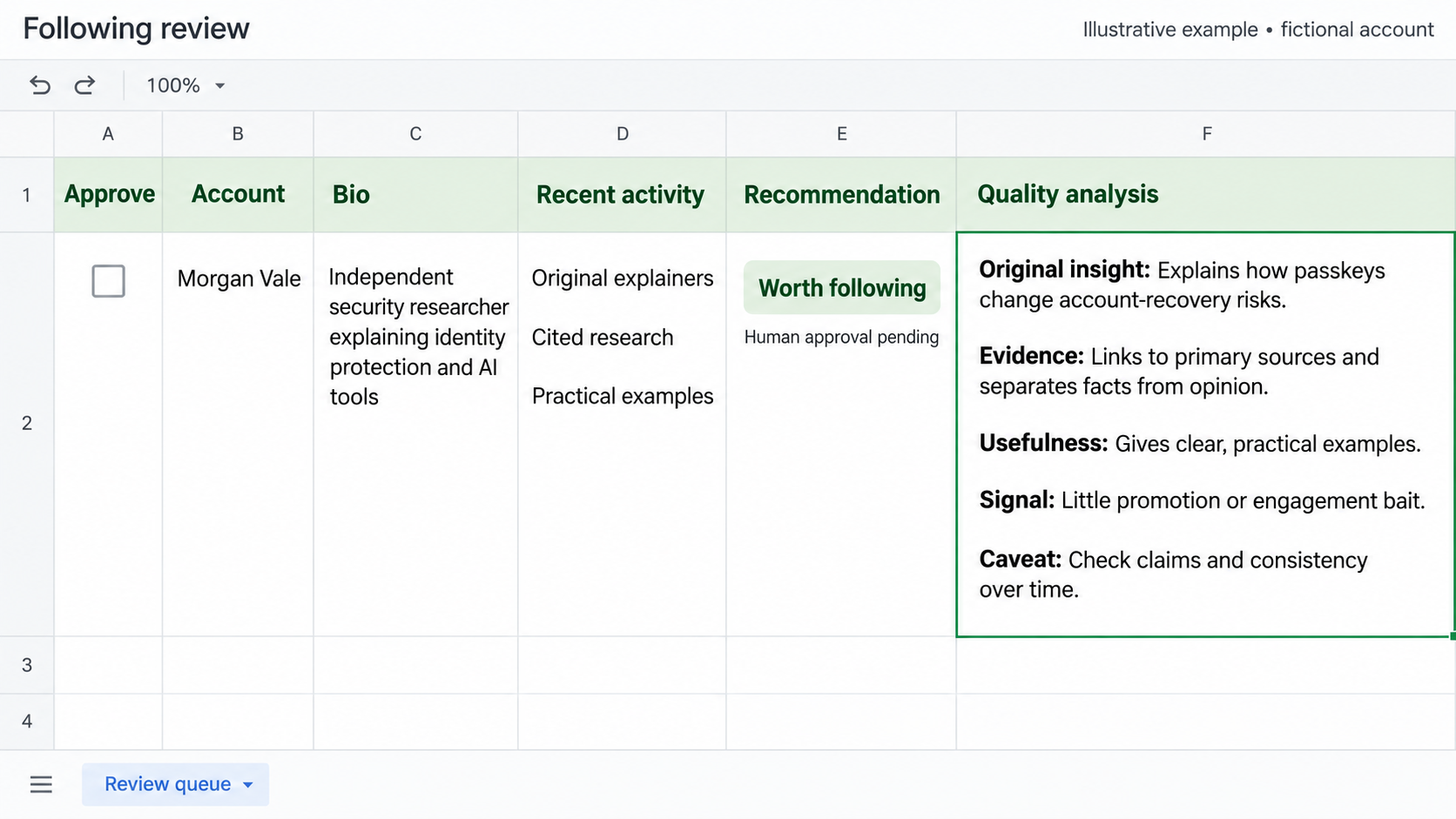Open the 100% zoom dropdown
This screenshot has width=1456, height=819.
(185, 85)
